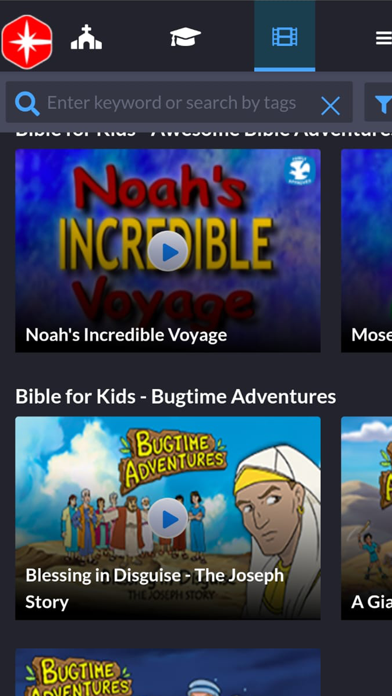392x696 pixels.
Task: Select the film strip videos tab
Action: click(285, 36)
